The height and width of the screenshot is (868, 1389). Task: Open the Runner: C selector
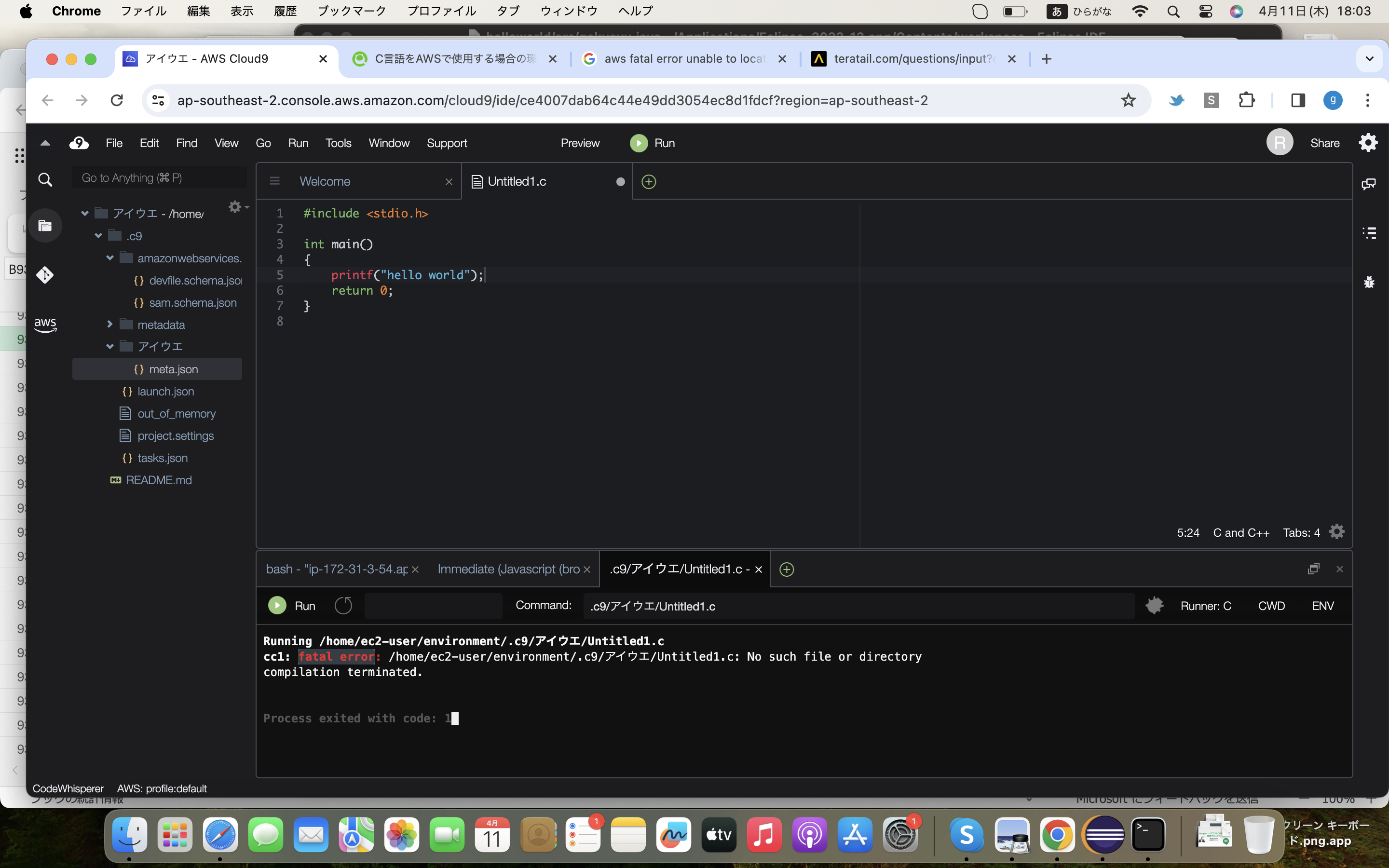1205,606
